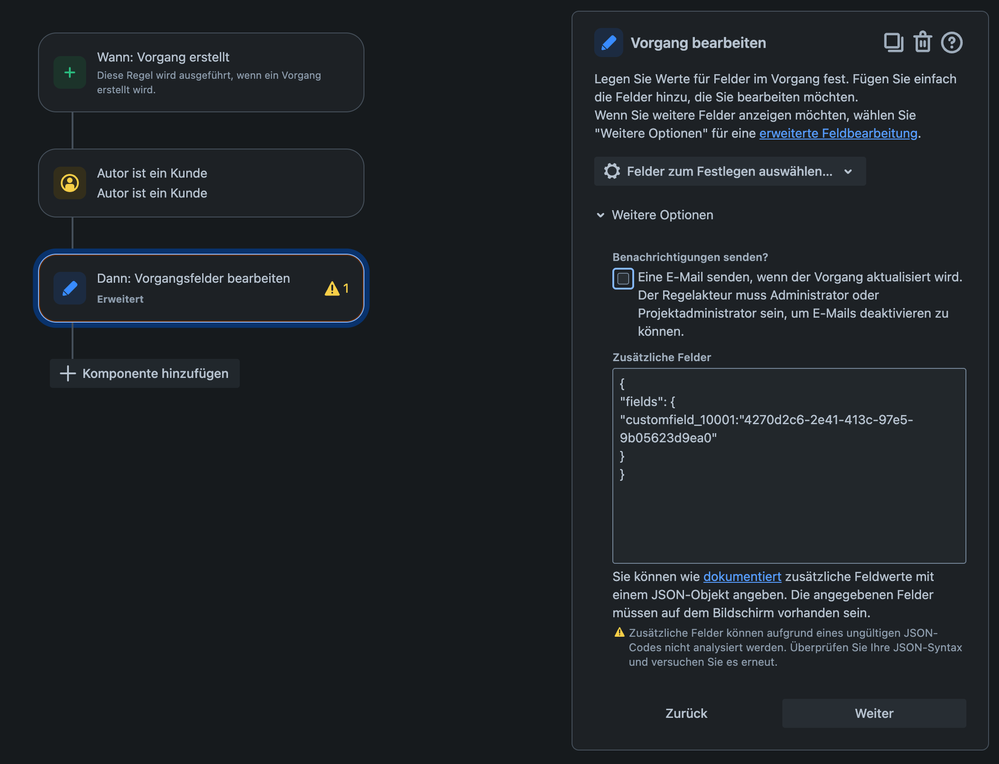
Task: Open the erweiterte Feldbearbeitung link
Action: pos(838,133)
